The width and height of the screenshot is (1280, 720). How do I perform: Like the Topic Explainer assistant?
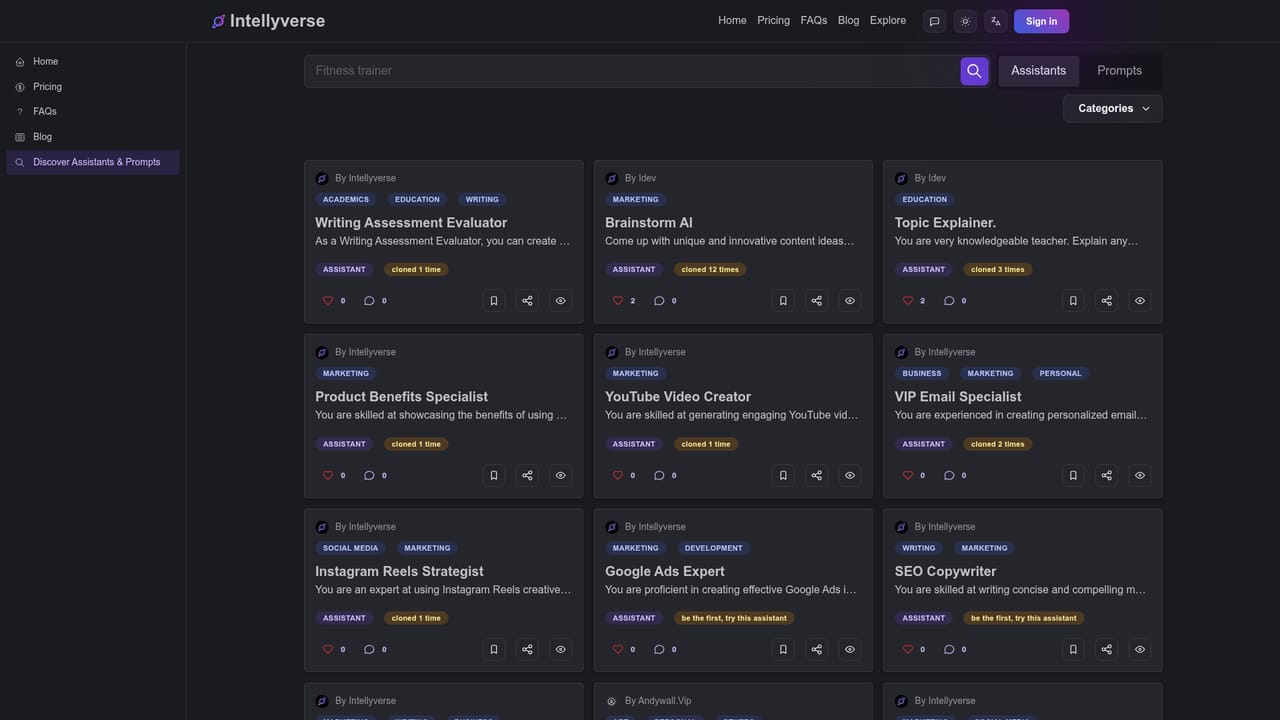pyautogui.click(x=907, y=301)
